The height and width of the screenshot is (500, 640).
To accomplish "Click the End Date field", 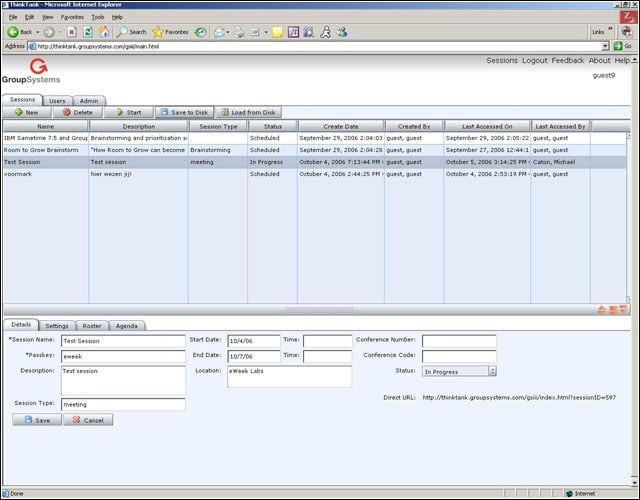I will point(253,356).
